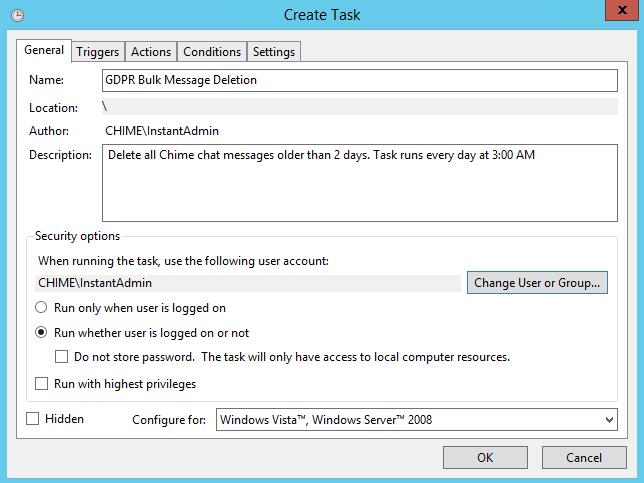Check Run with highest privileges
The height and width of the screenshot is (483, 644).
42,383
